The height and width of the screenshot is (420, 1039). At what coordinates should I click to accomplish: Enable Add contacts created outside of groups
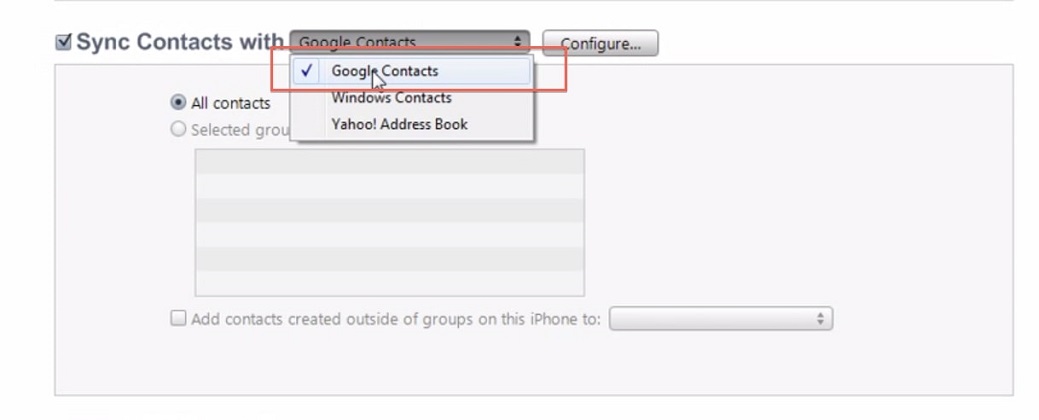pyautogui.click(x=178, y=319)
